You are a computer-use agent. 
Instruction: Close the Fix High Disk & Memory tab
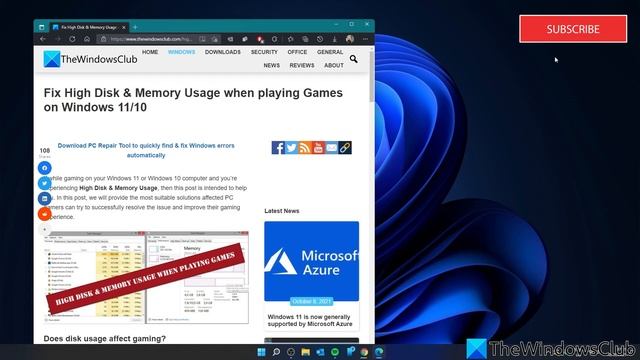124,27
